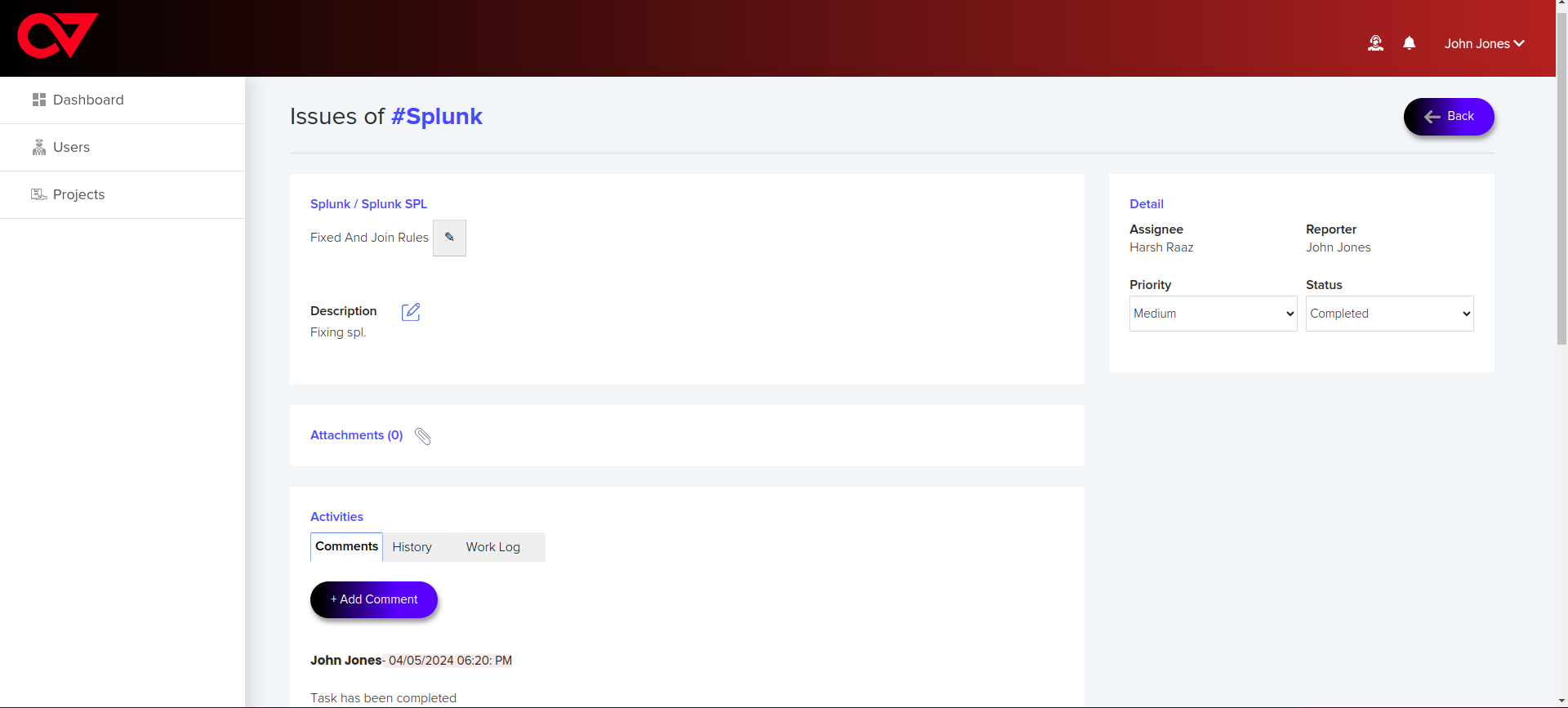Click the "Detail" panel heading
The image size is (1568, 708).
(1147, 204)
